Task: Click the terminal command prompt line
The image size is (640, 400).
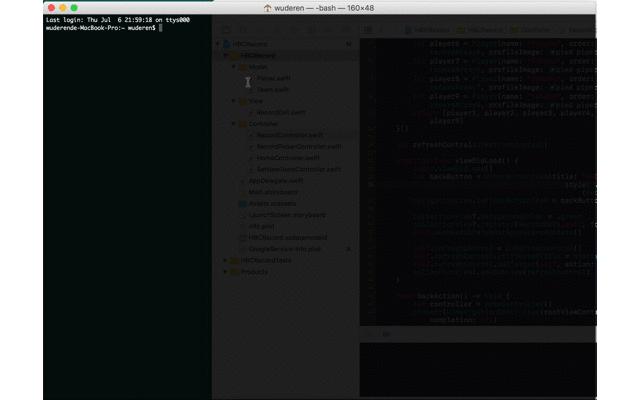Action: coord(100,27)
